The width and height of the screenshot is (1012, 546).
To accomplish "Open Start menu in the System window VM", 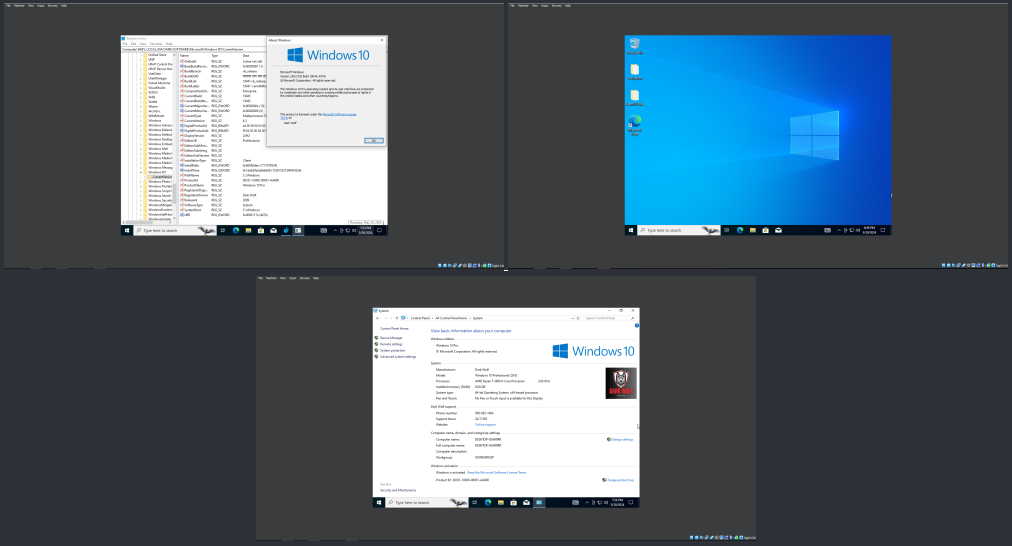I will pos(379,503).
